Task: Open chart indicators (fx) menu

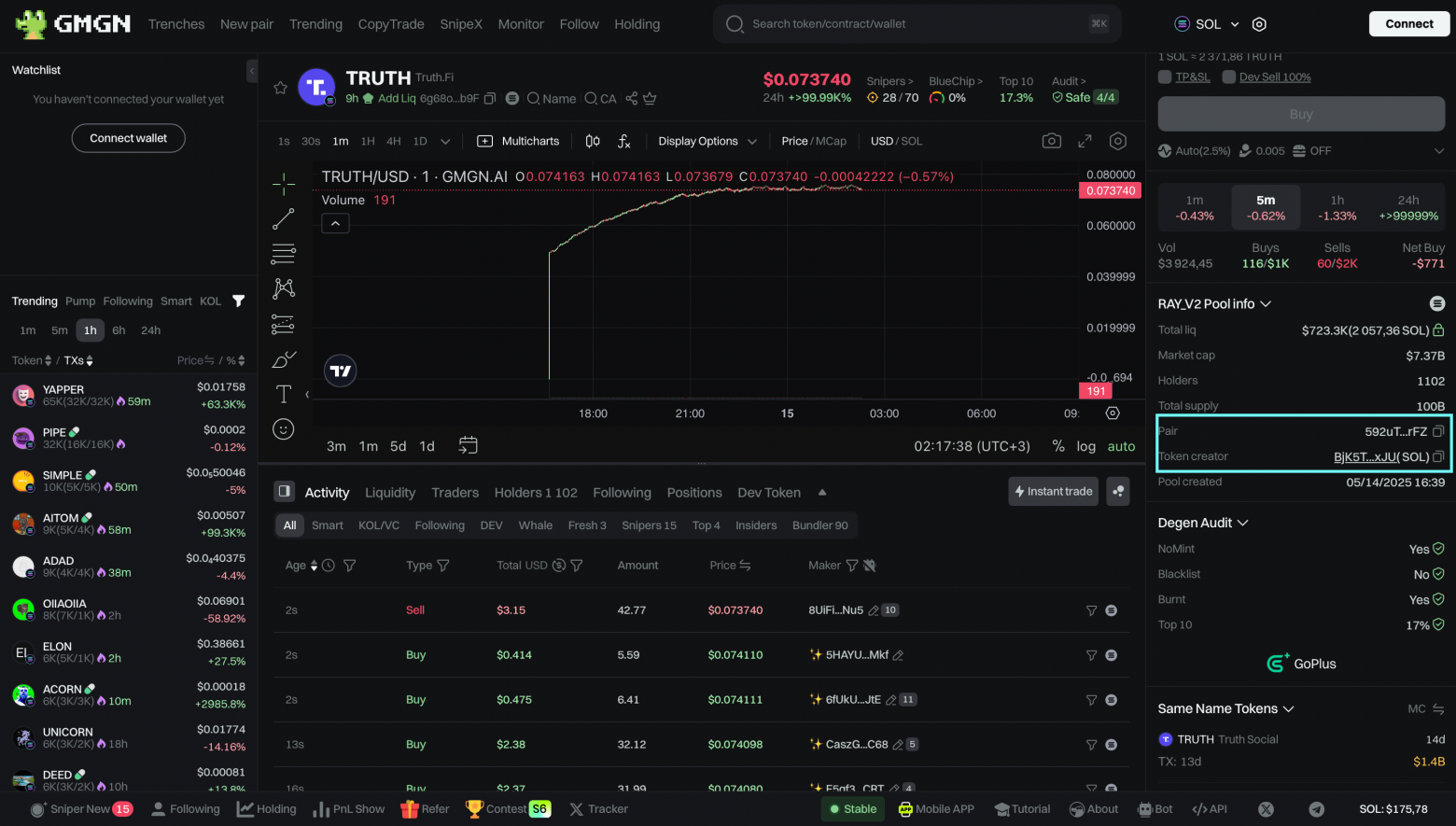Action: tap(624, 141)
